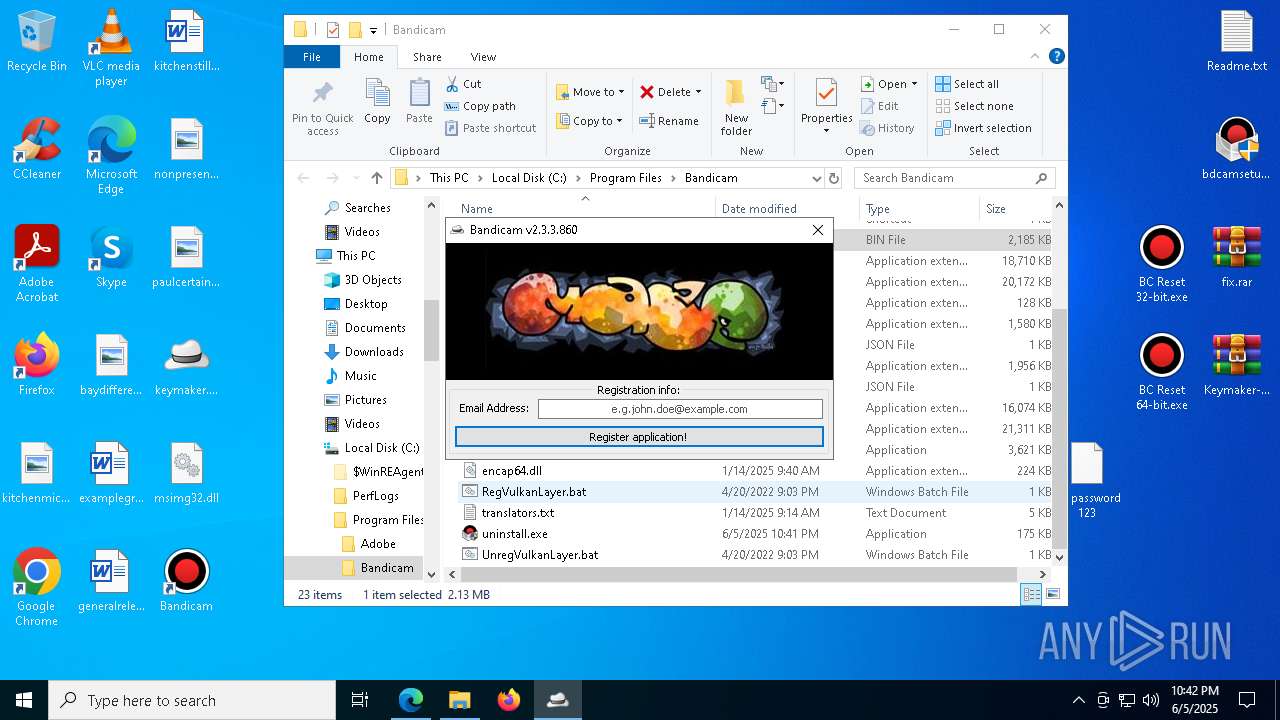Open BC Reset 64-bit.exe on desktop
This screenshot has width=1280, height=720.
(1161, 372)
